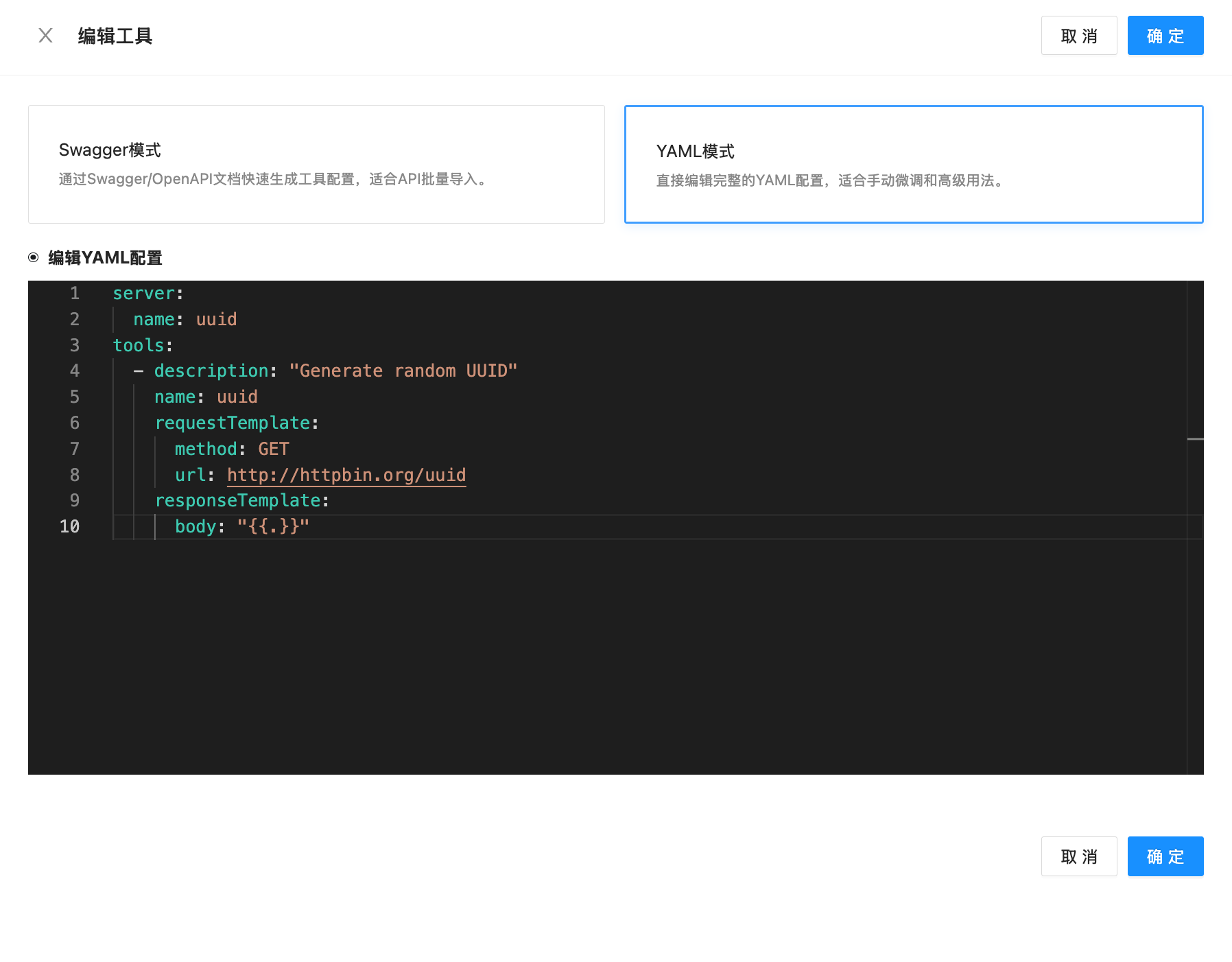This screenshot has height=962, width=1232.
Task: Switch to the Swagger模式 card
Action: [x=316, y=164]
